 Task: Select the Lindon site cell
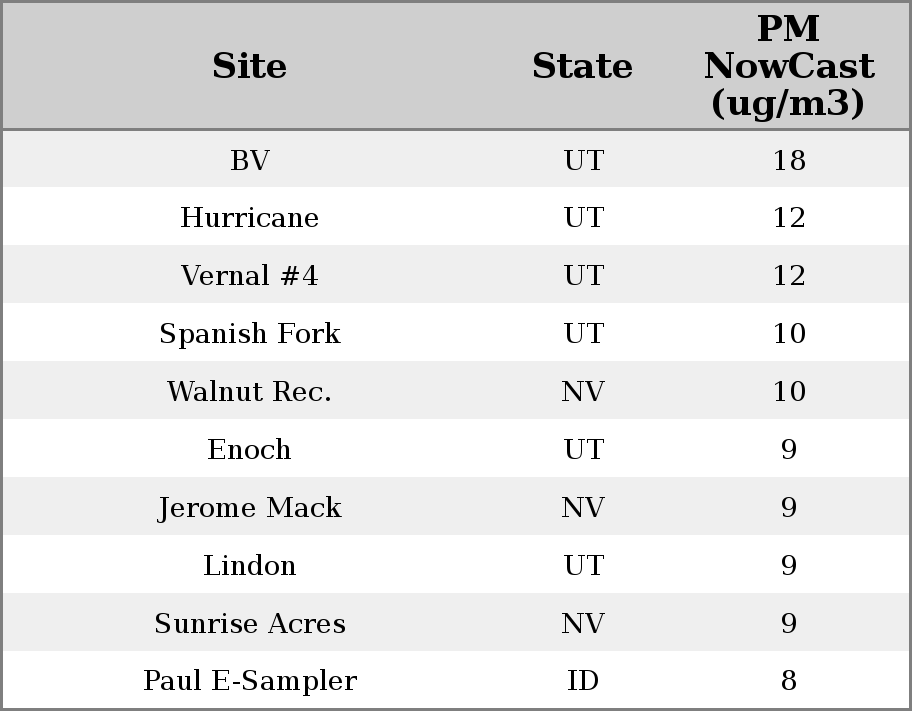tap(250, 566)
